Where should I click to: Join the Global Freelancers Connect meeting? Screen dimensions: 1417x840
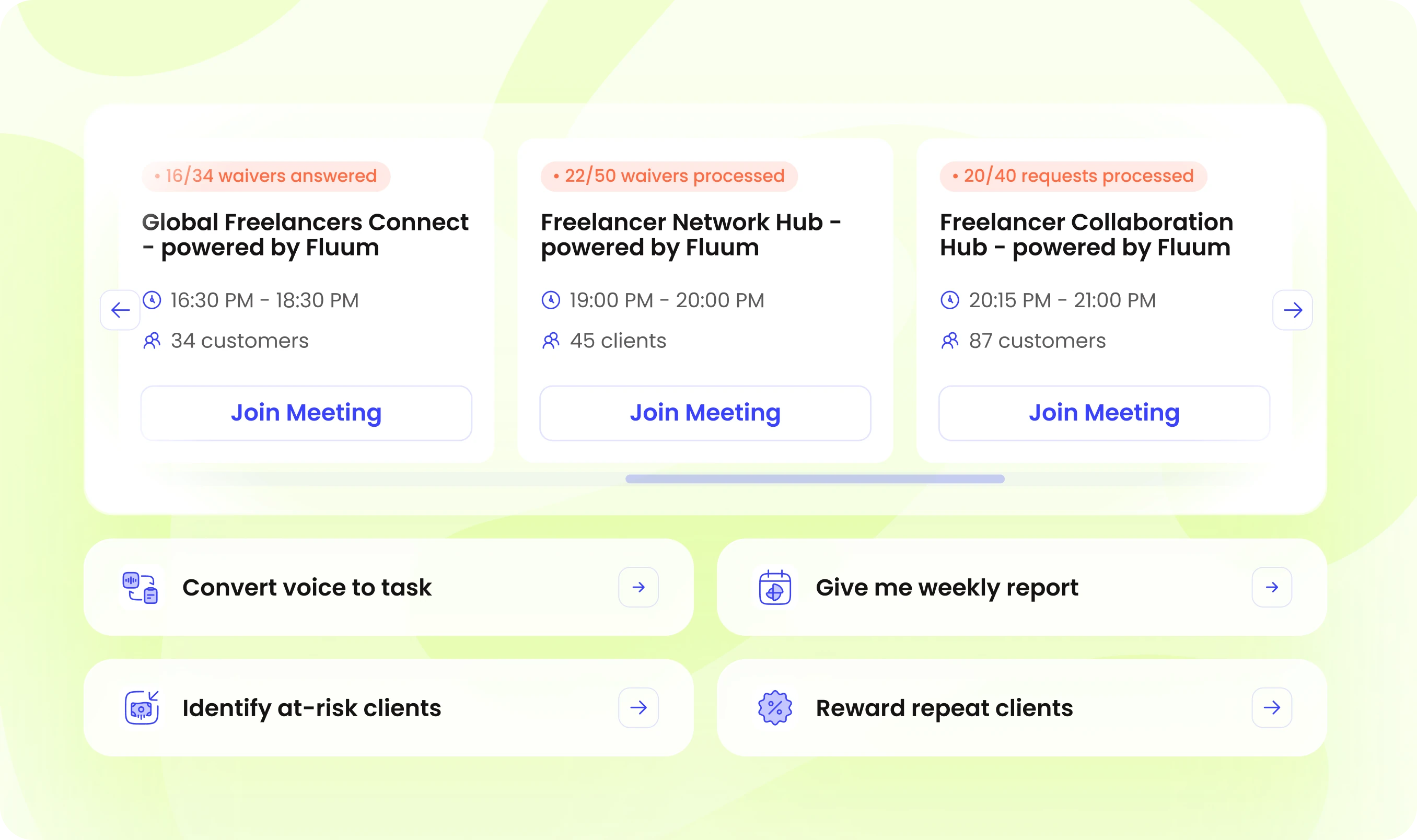(x=306, y=413)
